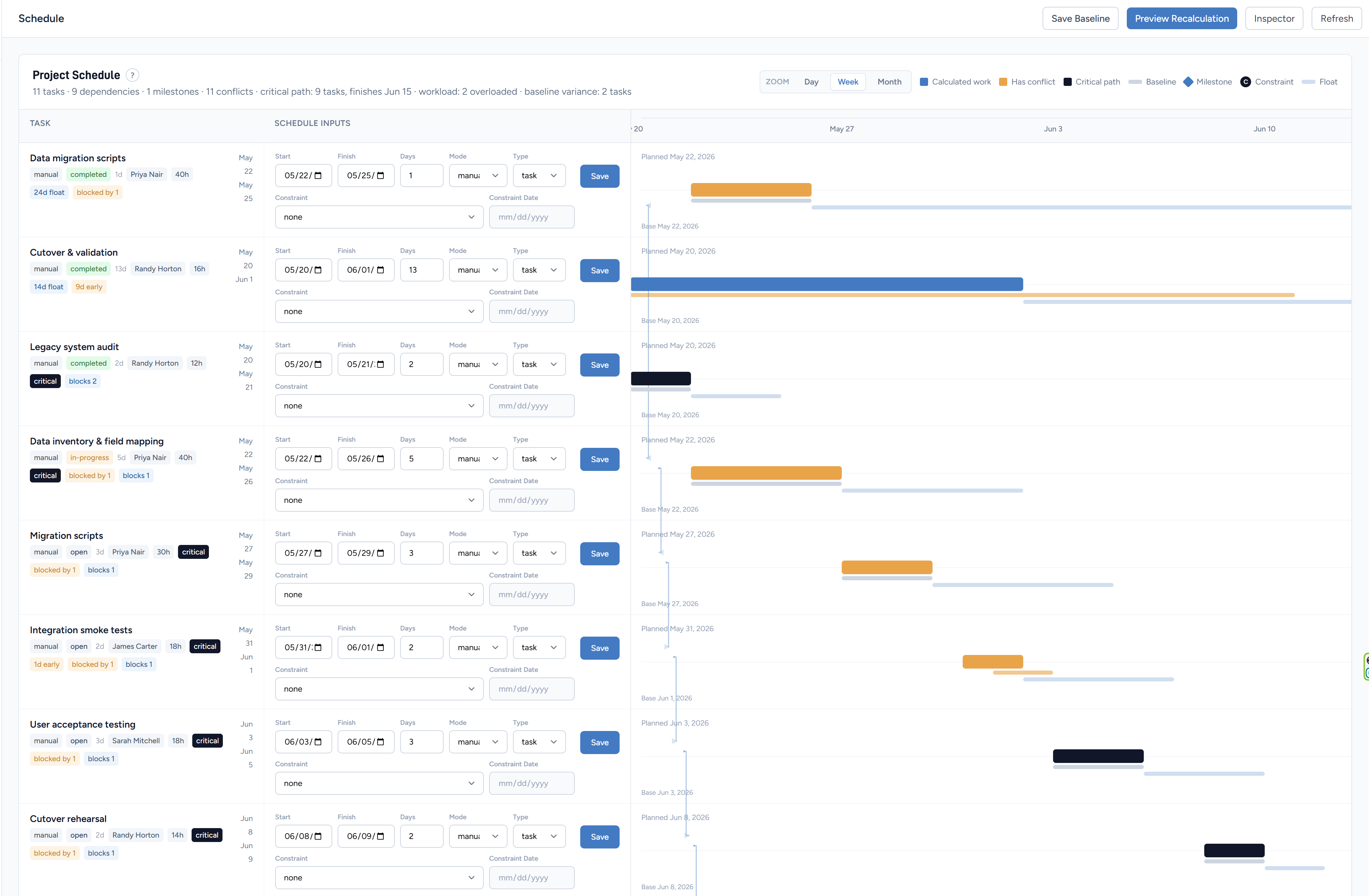This screenshot has width=1369, height=896.
Task: Open Finish date calendar icon for Data migration scripts
Action: click(x=380, y=176)
